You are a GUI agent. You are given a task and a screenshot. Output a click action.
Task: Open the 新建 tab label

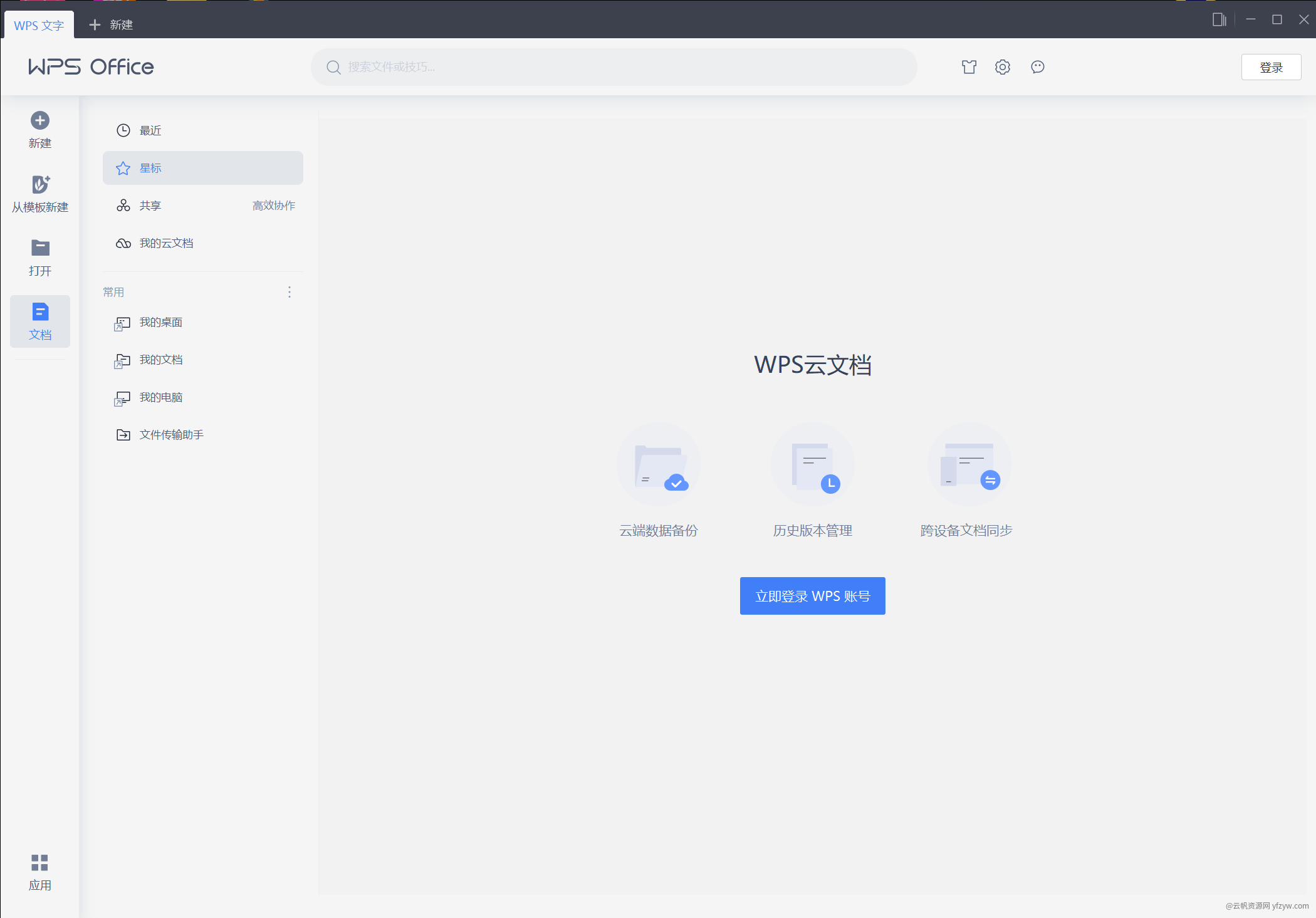coord(121,24)
